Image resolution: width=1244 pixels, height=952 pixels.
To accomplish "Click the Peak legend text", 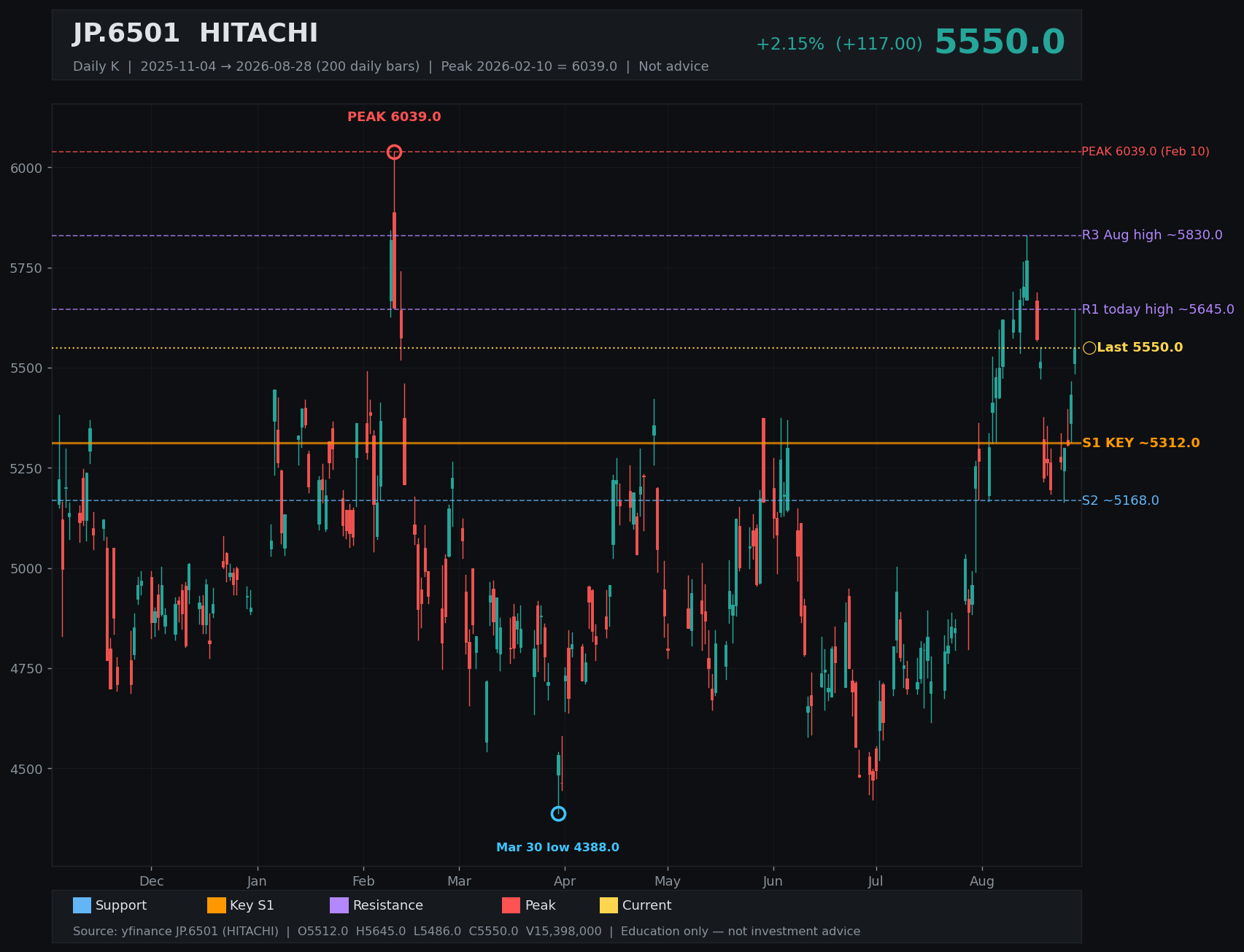I will pos(541,905).
